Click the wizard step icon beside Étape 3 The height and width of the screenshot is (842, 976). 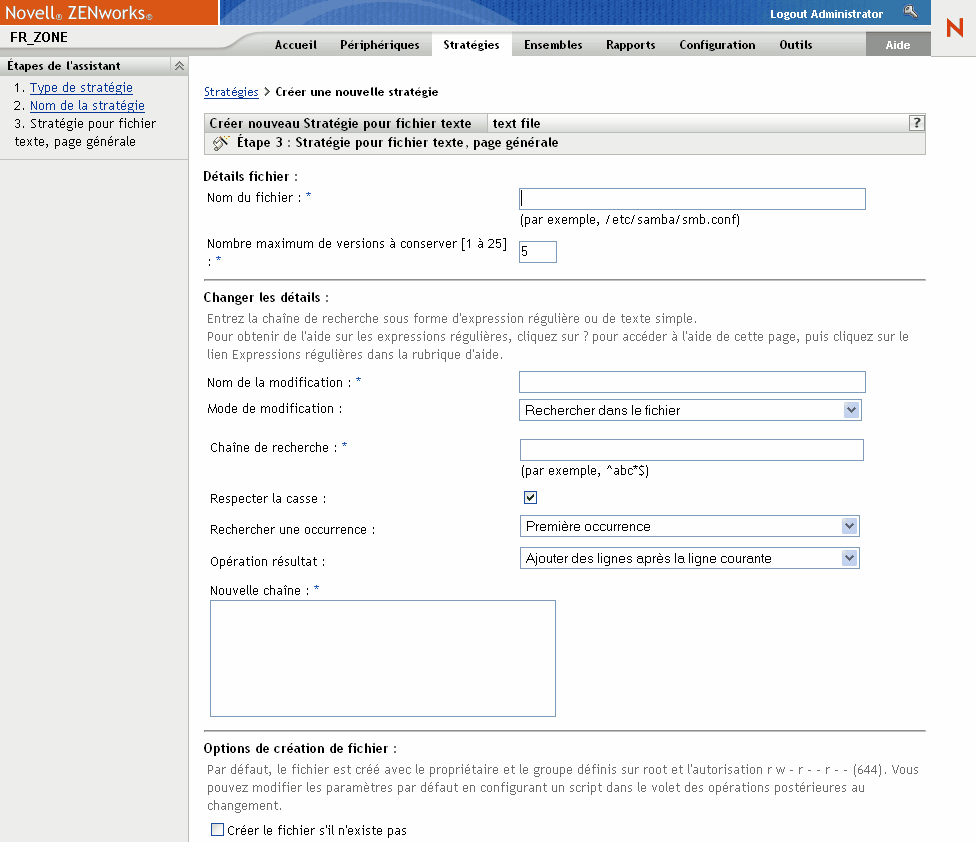(220, 143)
